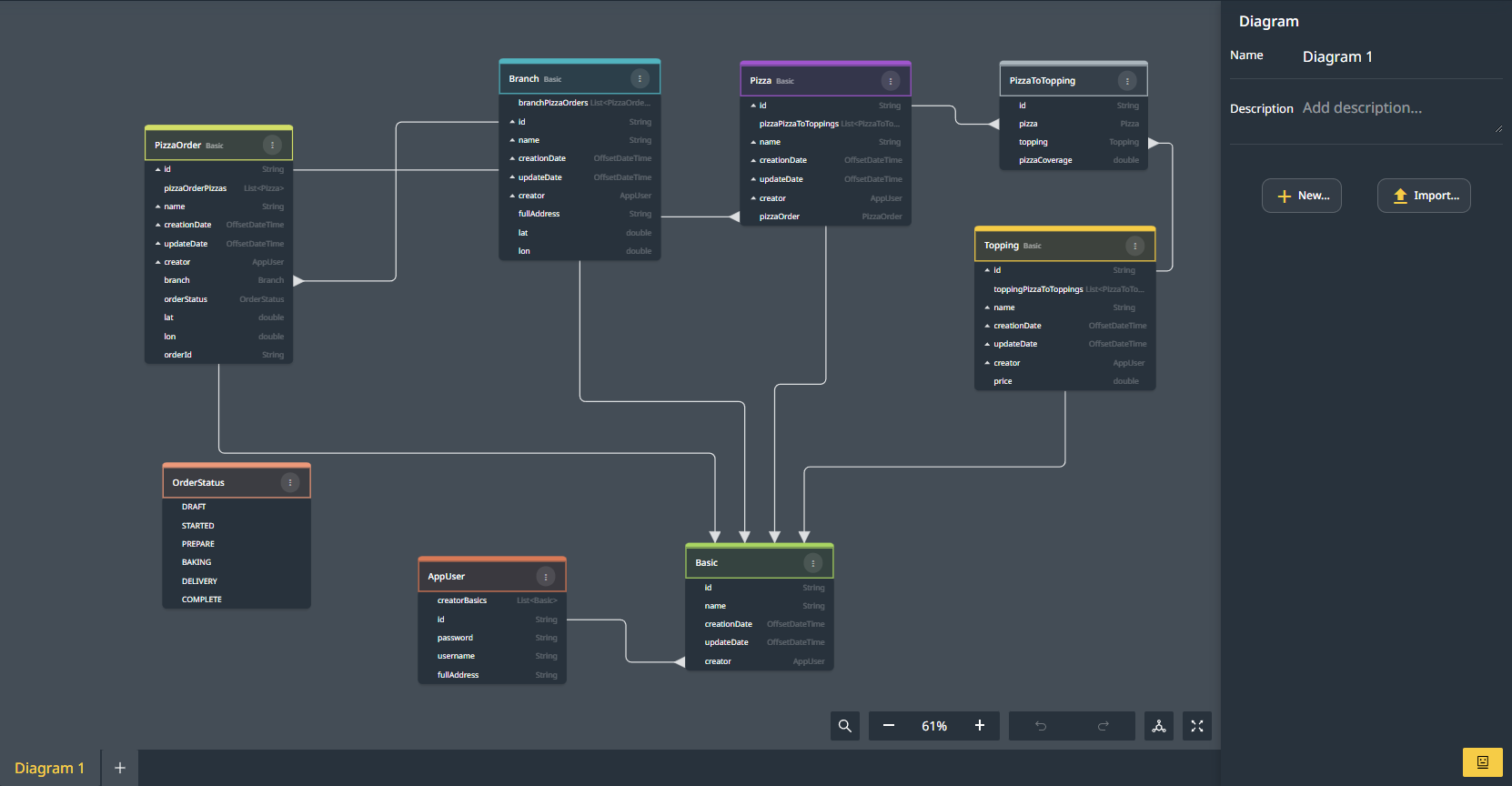Click the 61% zoom level display

pyautogui.click(x=934, y=726)
